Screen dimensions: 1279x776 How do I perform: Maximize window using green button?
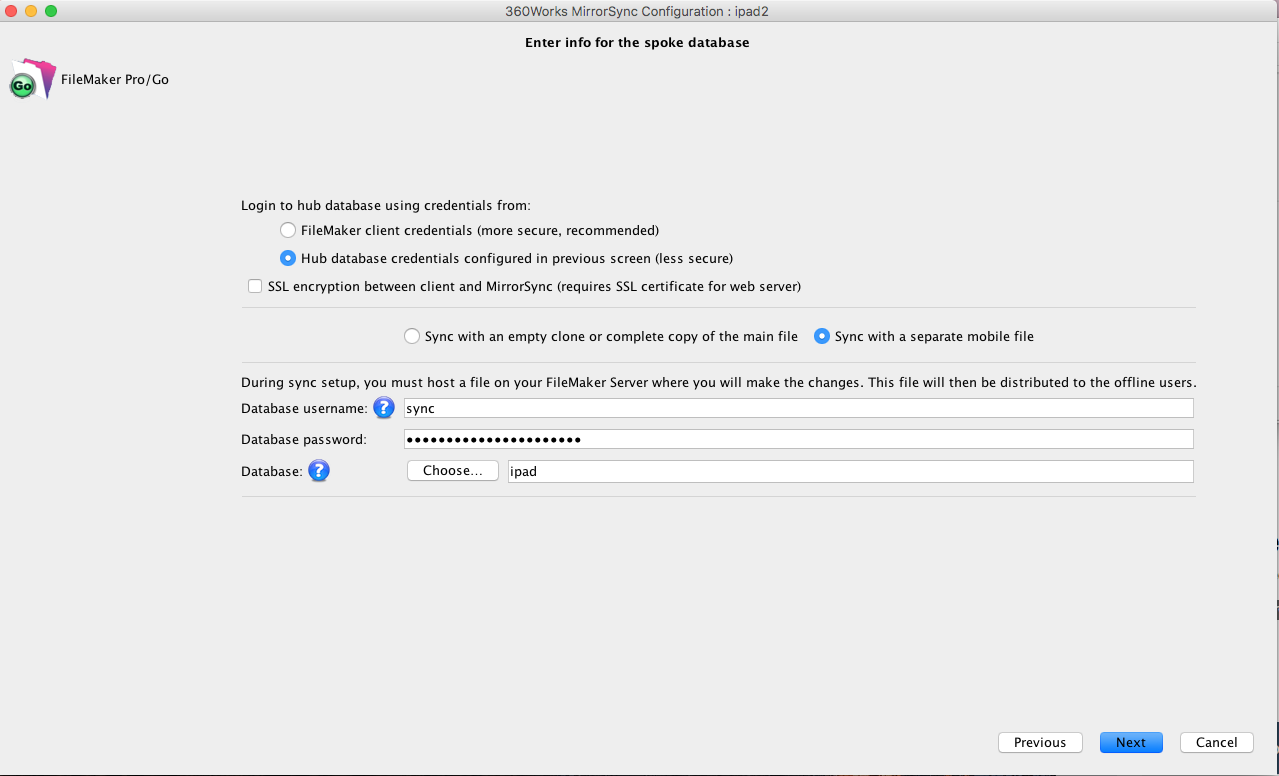[51, 11]
